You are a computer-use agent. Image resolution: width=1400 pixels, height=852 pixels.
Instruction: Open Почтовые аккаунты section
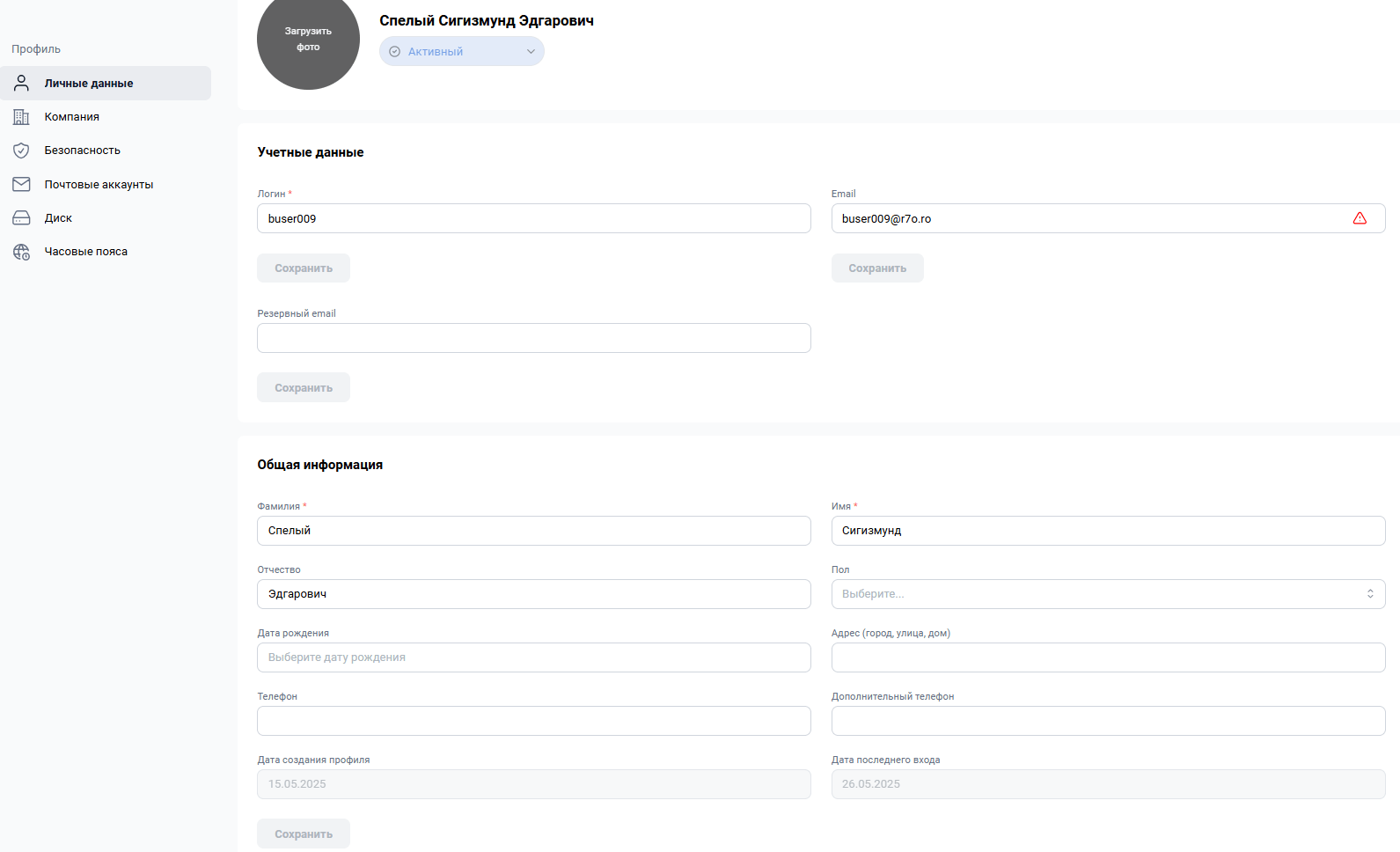(x=106, y=184)
